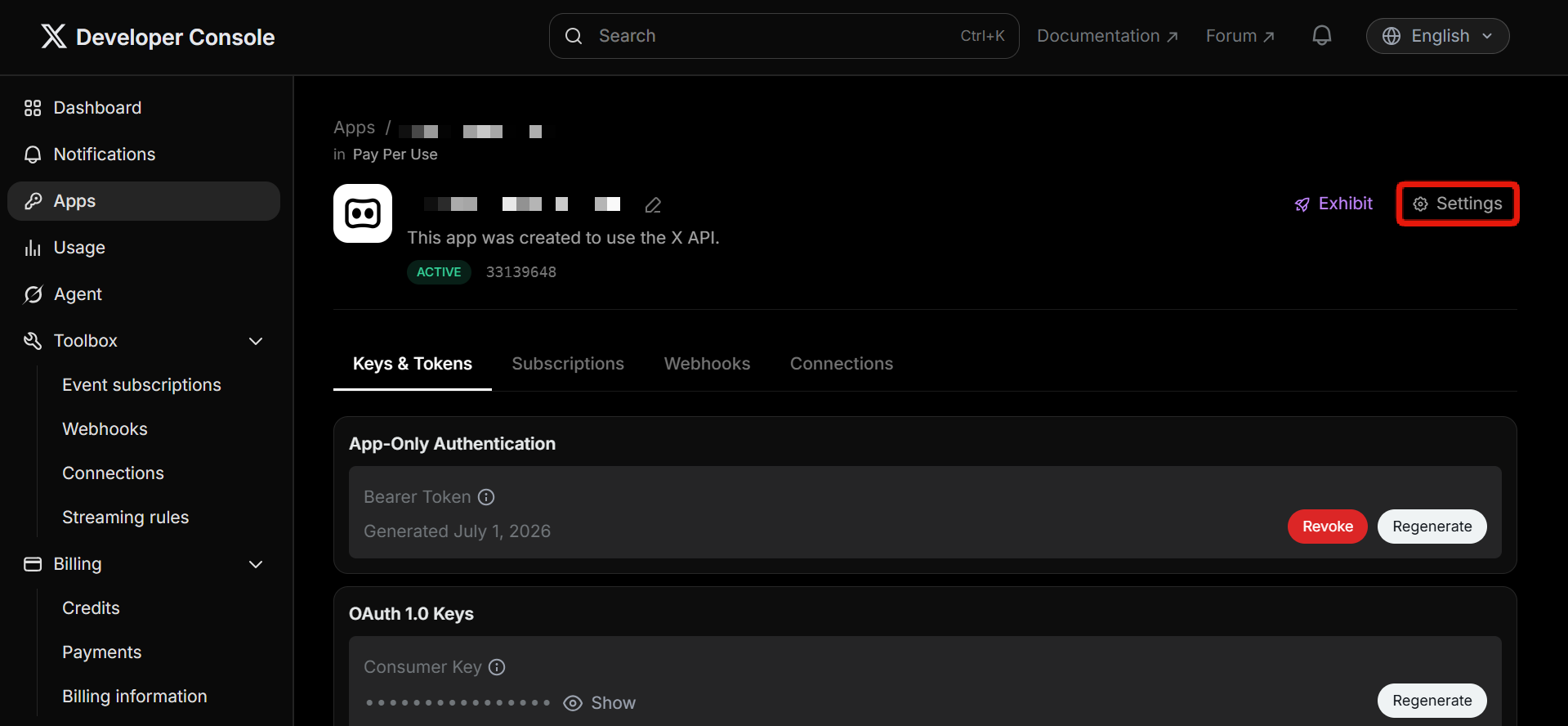Click the Agent icon in sidebar
Viewport: 1568px width, 726px height.
(x=33, y=294)
